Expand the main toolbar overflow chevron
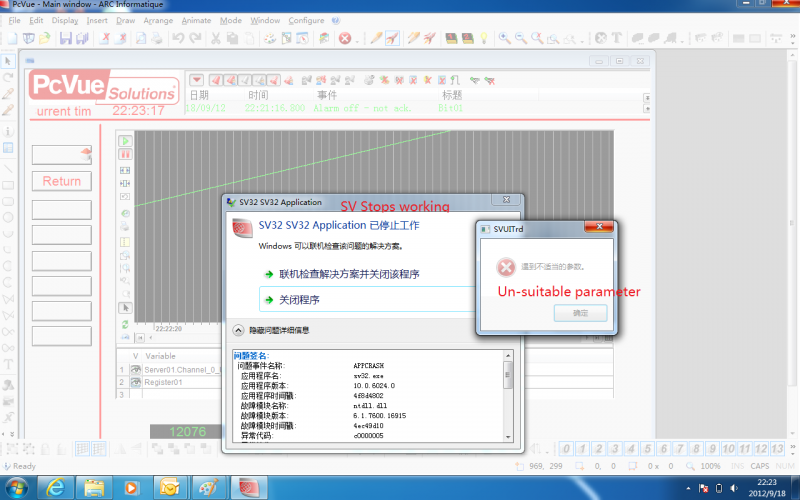The image size is (800, 500). (x=792, y=38)
